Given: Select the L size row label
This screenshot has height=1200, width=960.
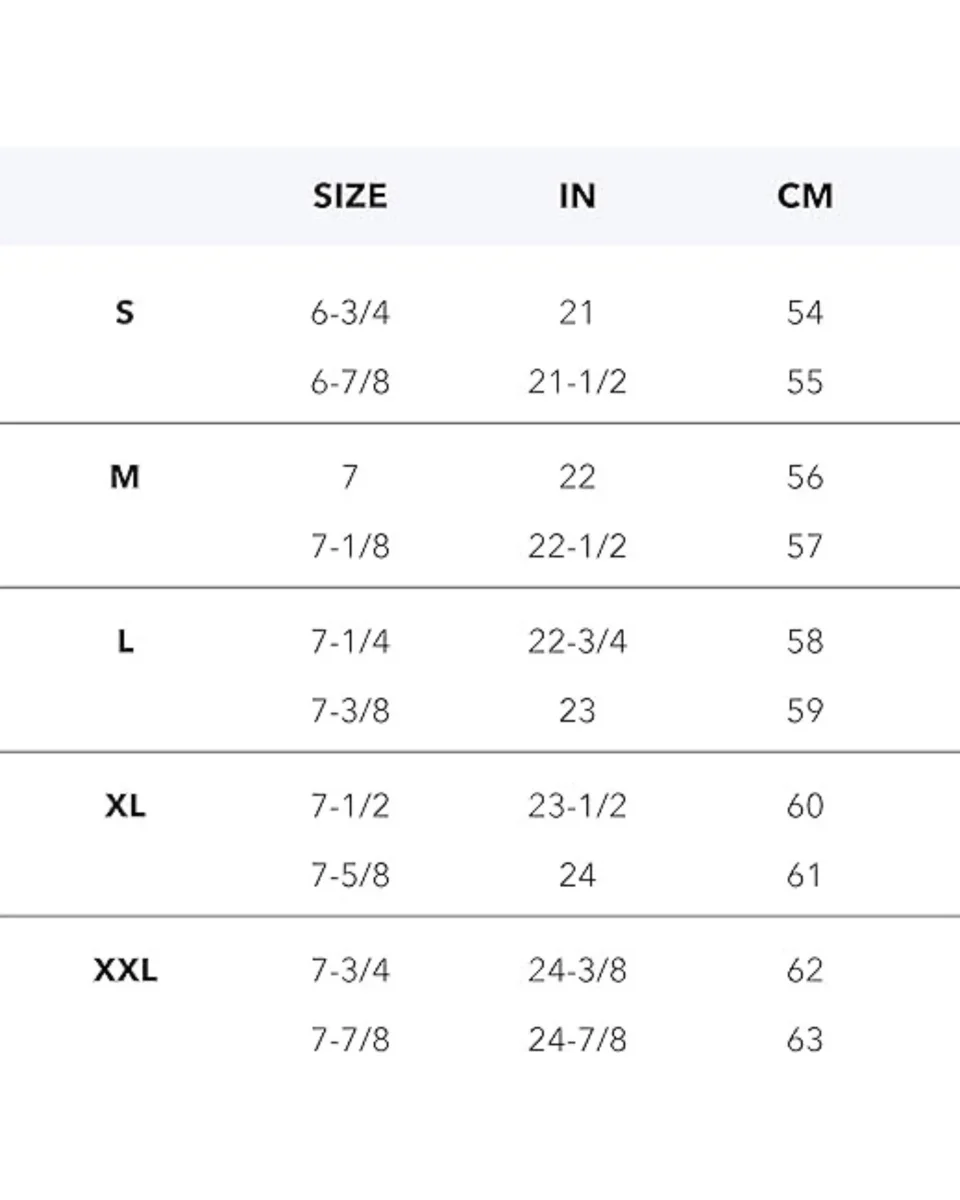Looking at the screenshot, I should (125, 641).
